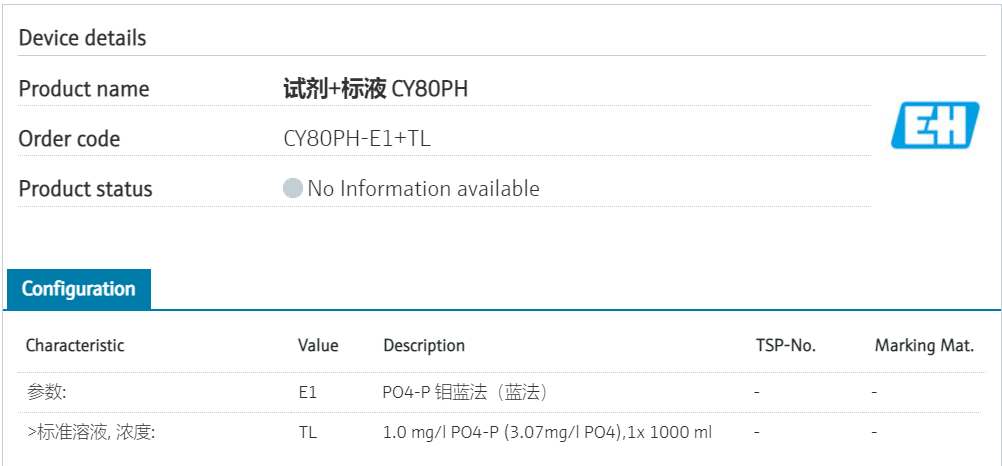The height and width of the screenshot is (466, 1002).
Task: Click the No Information available status text
Action: point(423,188)
